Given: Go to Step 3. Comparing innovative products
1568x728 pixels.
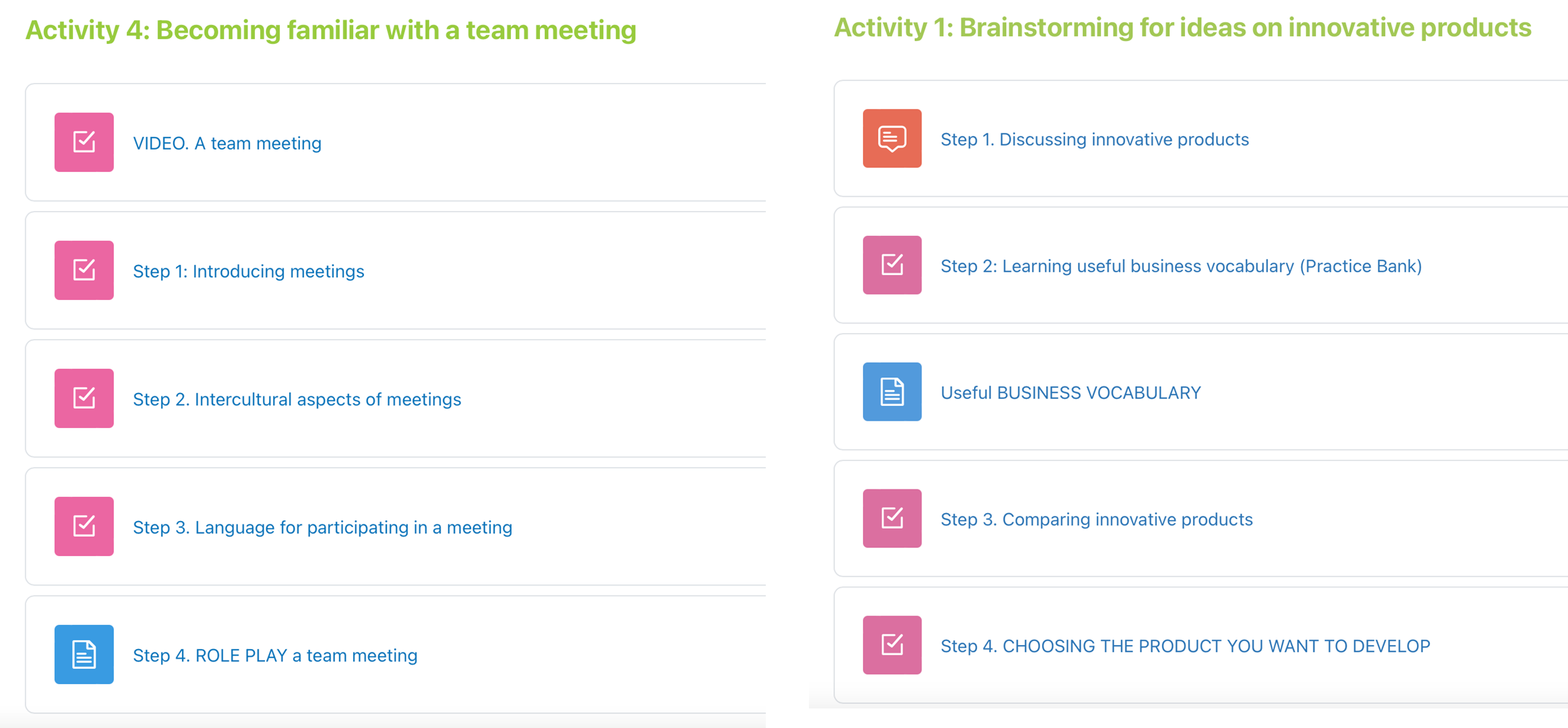Looking at the screenshot, I should point(1097,520).
